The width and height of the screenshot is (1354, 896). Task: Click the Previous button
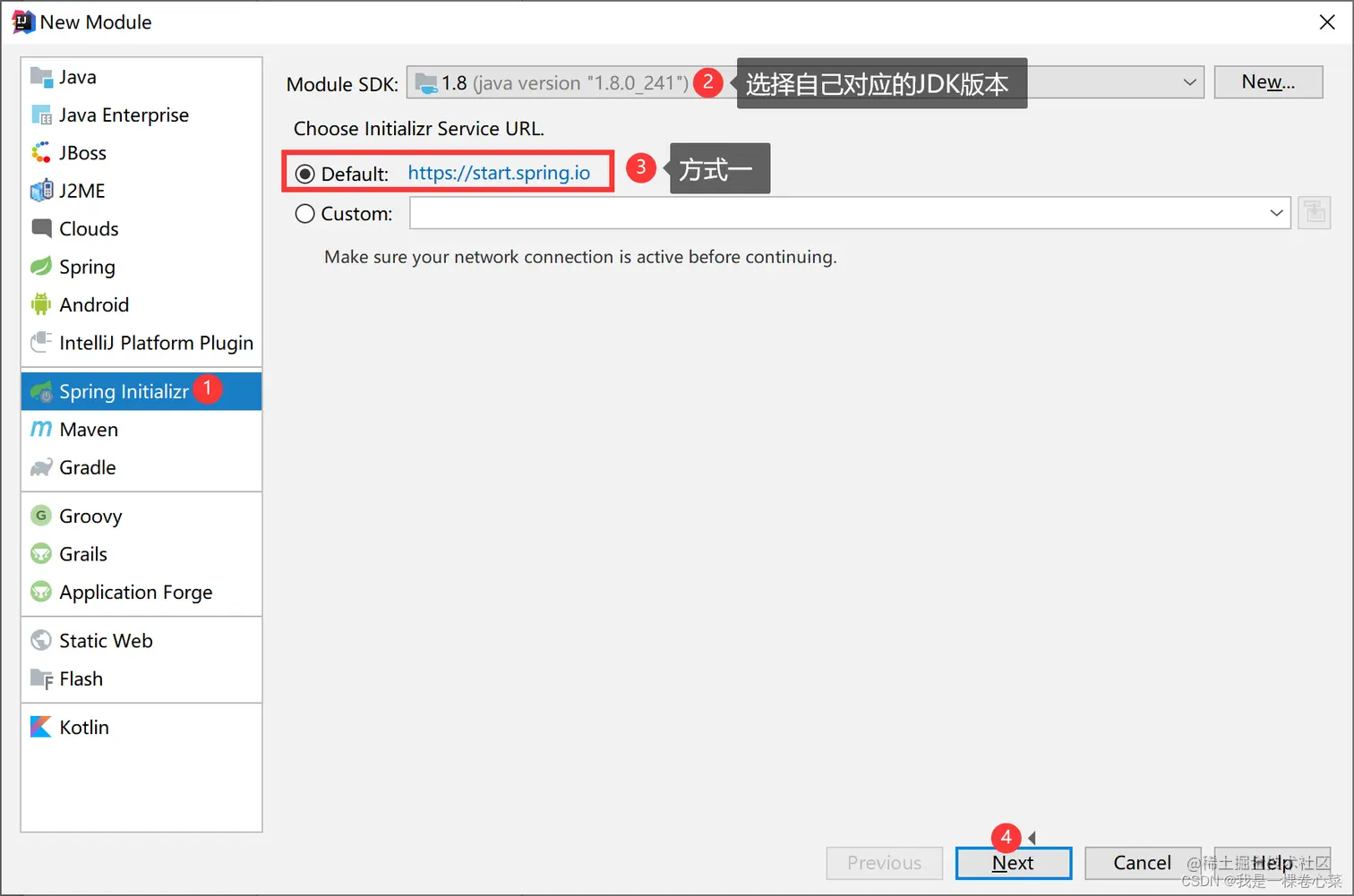pos(884,863)
